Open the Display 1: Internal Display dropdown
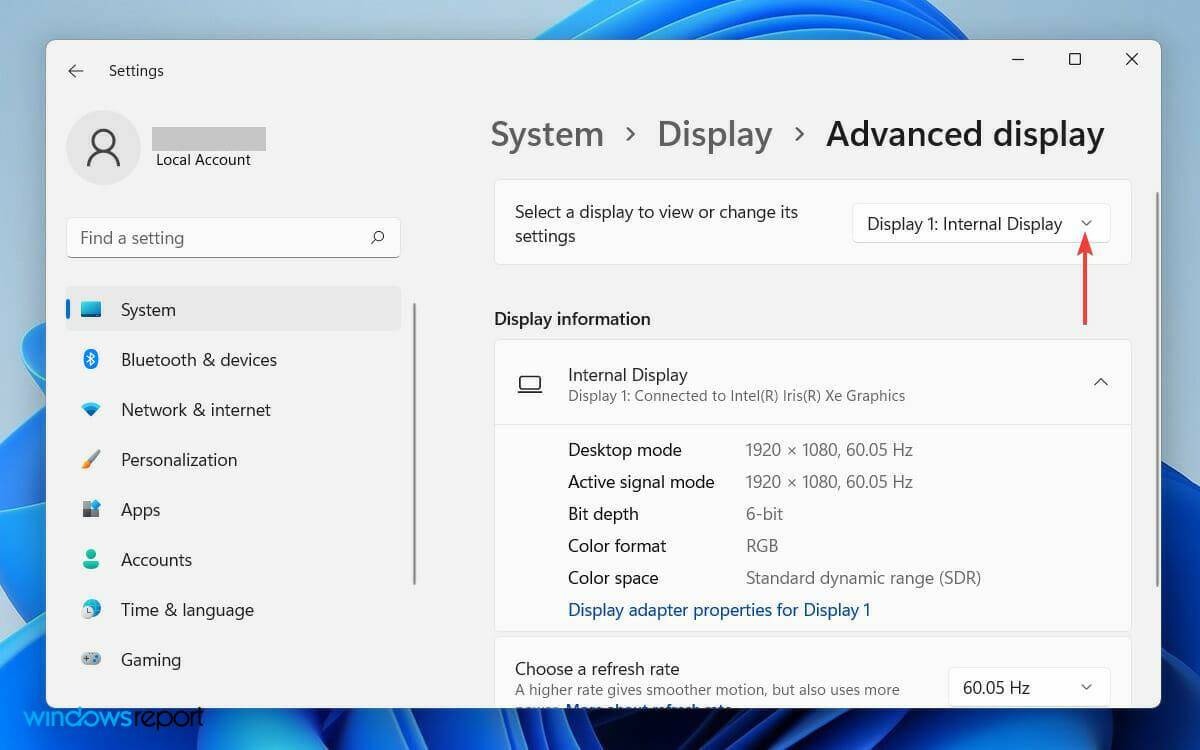The image size is (1200, 750). click(x=980, y=223)
